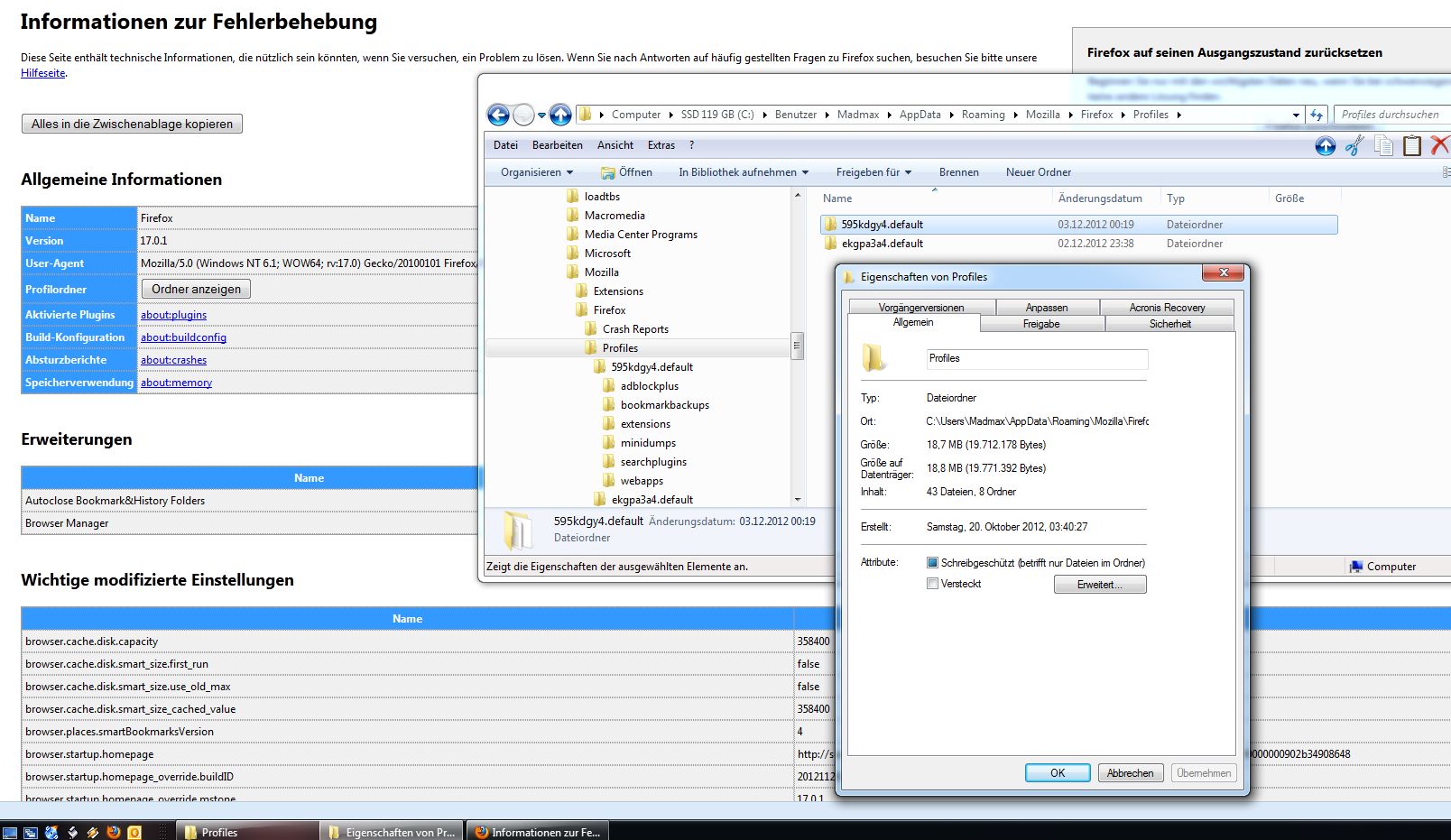Enable the Versteckt checkbox
Screen dimensions: 1451x840
[x=932, y=584]
